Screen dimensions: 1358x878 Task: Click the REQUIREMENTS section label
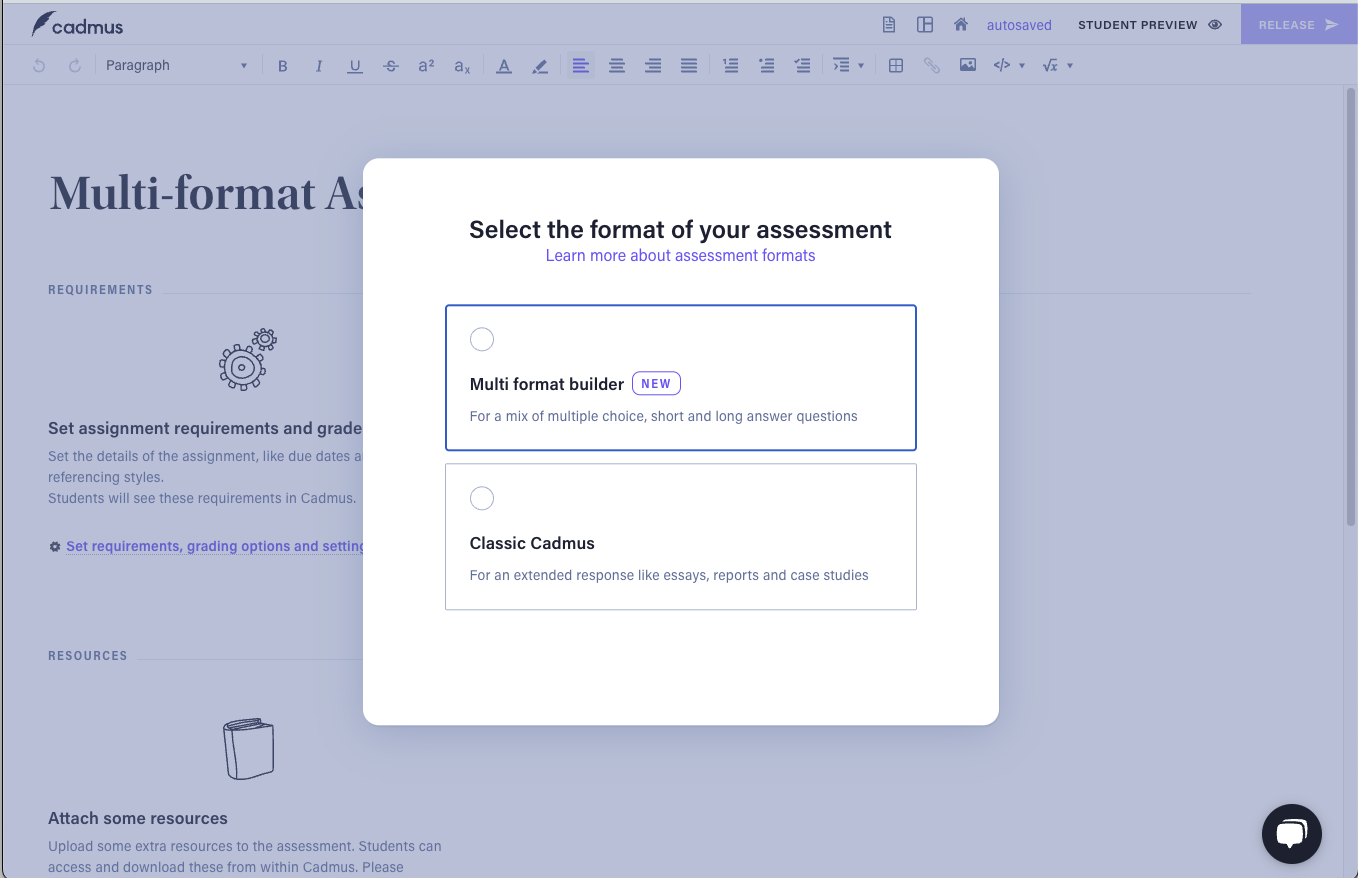[x=101, y=290]
